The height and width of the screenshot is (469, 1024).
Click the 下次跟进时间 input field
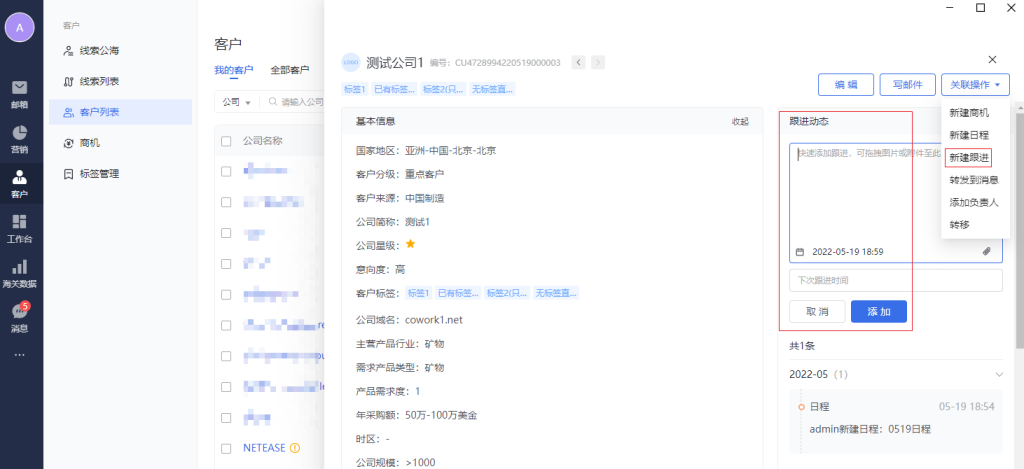895,280
